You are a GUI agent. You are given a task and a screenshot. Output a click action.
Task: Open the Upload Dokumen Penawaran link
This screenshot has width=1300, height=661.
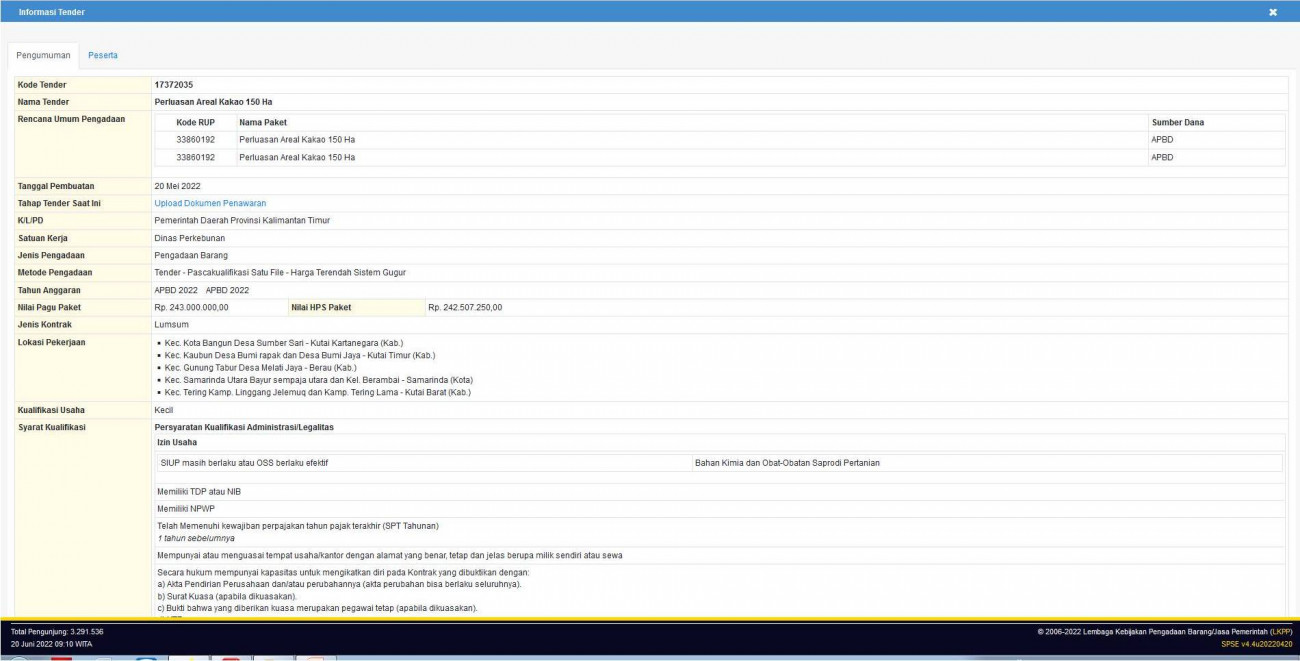pyautogui.click(x=210, y=203)
